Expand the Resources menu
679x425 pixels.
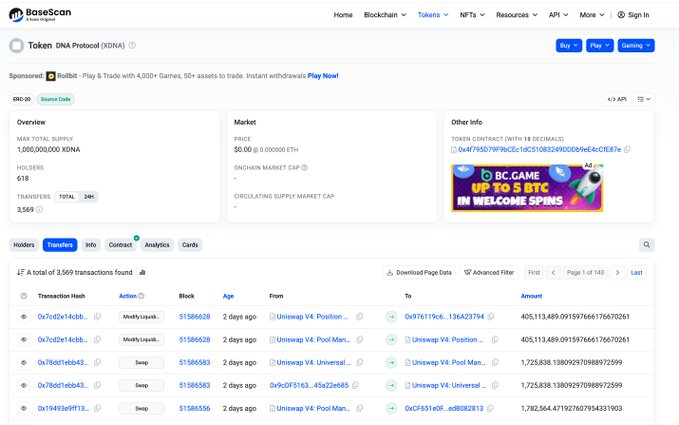517,15
